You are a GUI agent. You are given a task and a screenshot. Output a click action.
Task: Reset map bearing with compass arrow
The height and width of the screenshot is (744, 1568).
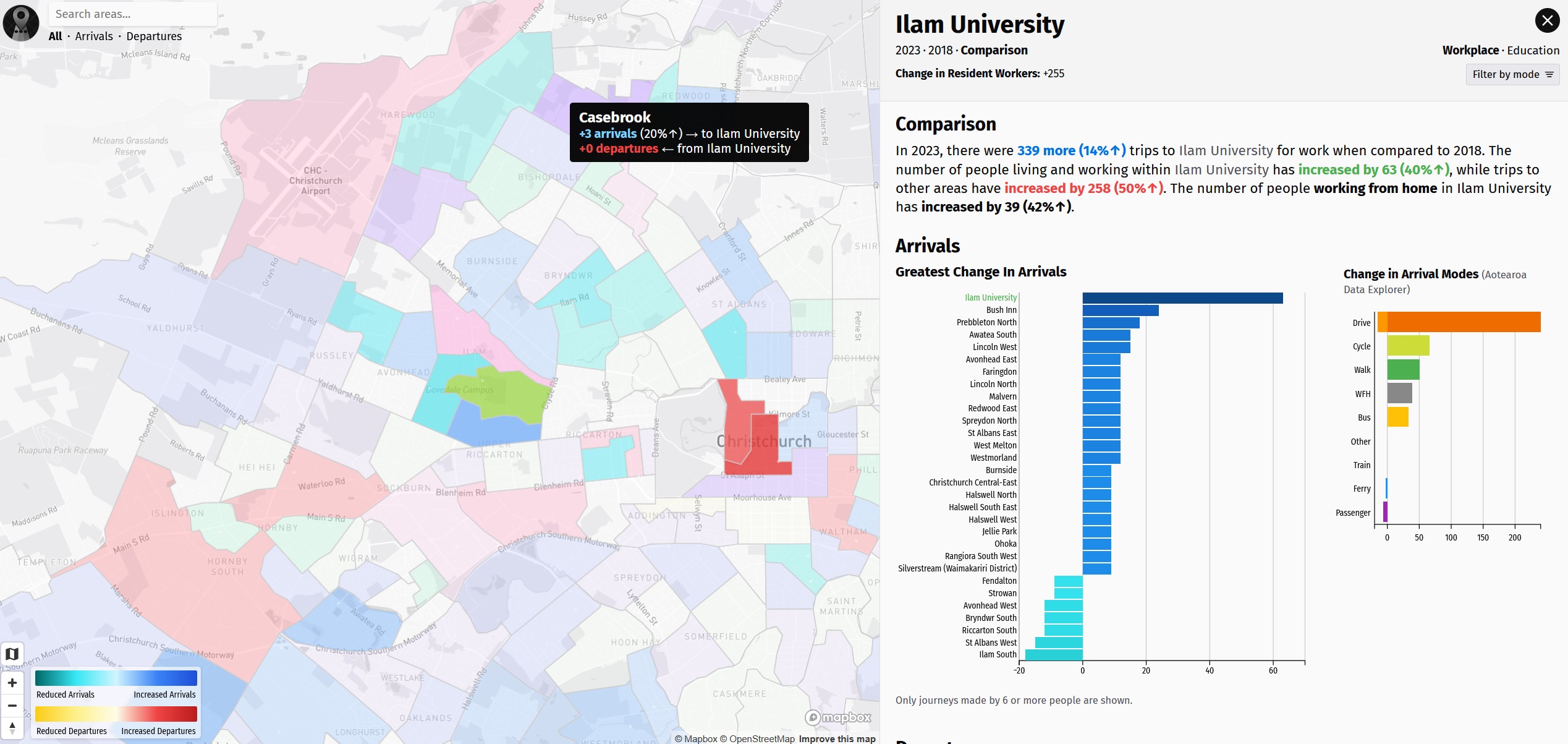tap(12, 728)
